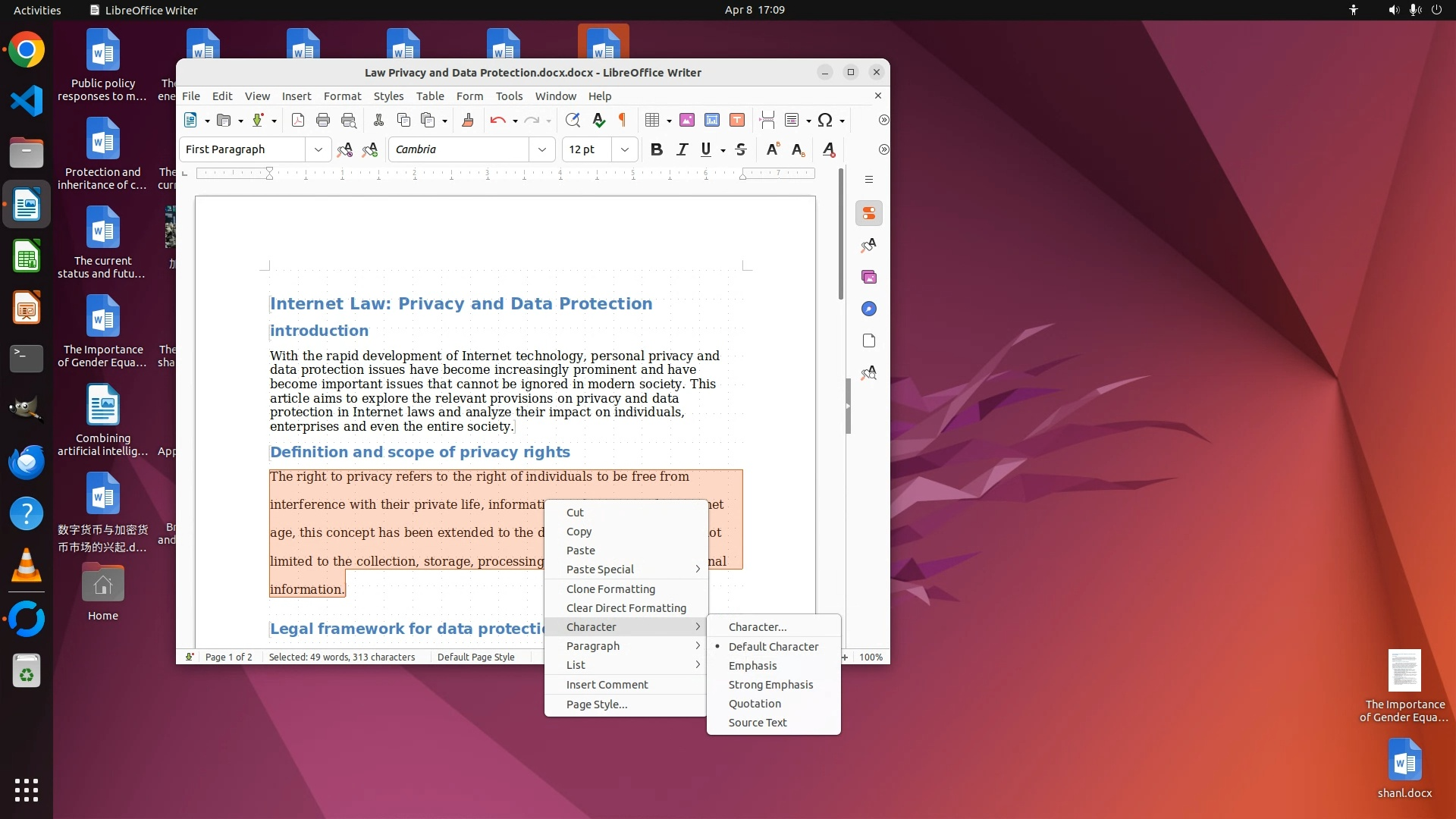Select Strong Emphasis in Character submenu

(x=770, y=684)
